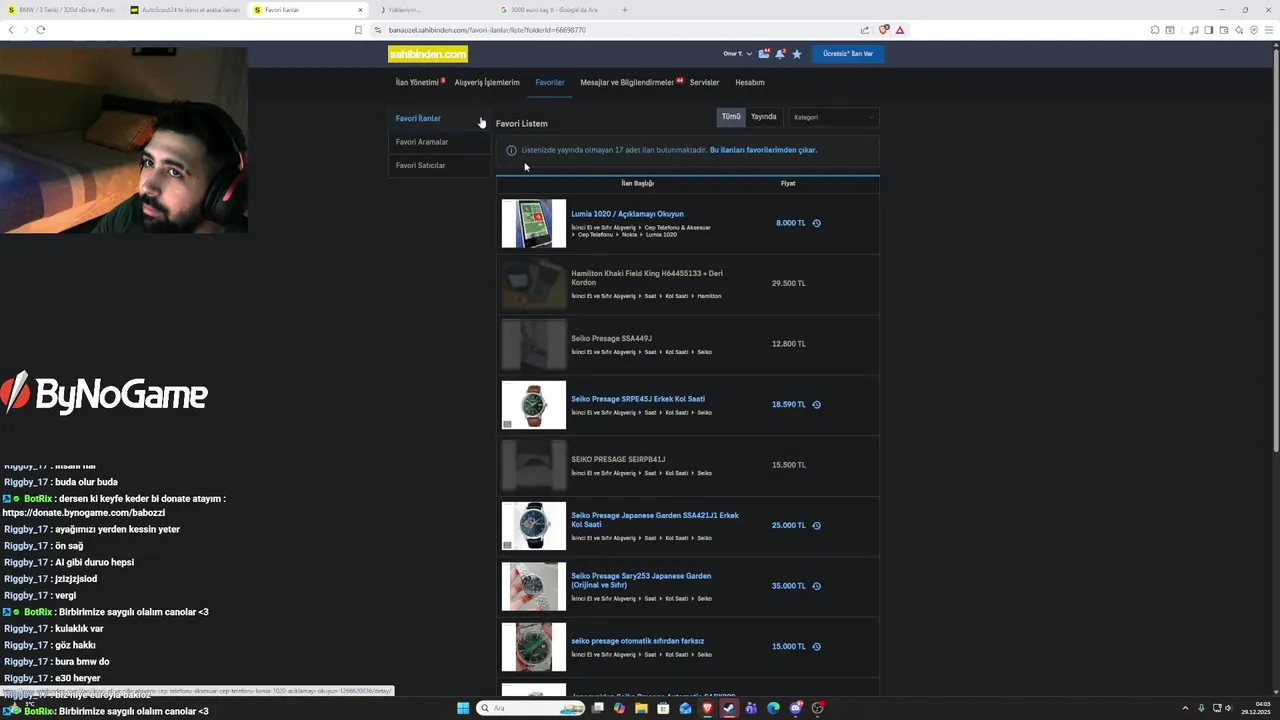Click the Seiko SRPE45J green watch thumbnail
The height and width of the screenshot is (720, 1280).
533,405
